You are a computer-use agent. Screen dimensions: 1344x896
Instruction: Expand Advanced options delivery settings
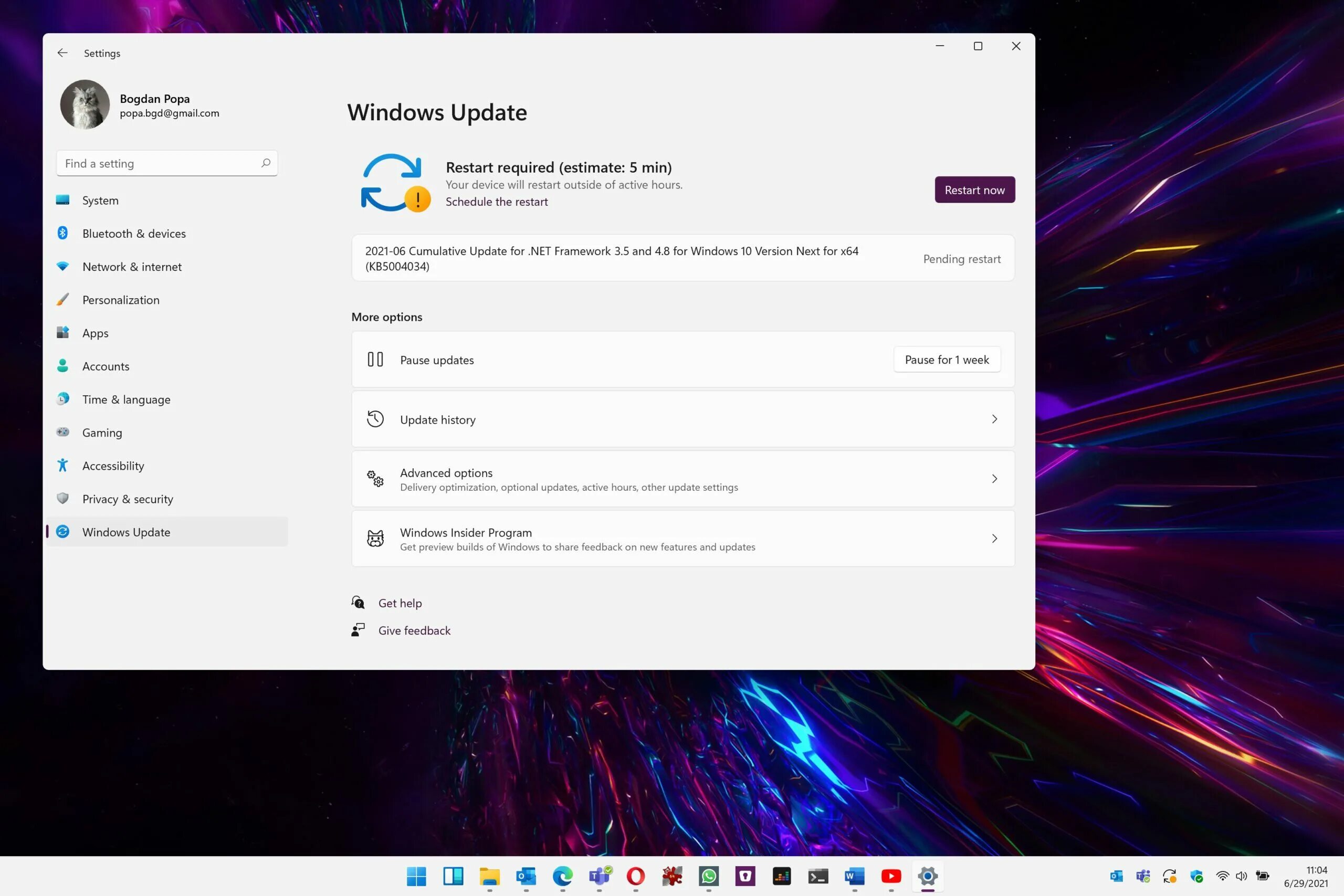click(683, 478)
